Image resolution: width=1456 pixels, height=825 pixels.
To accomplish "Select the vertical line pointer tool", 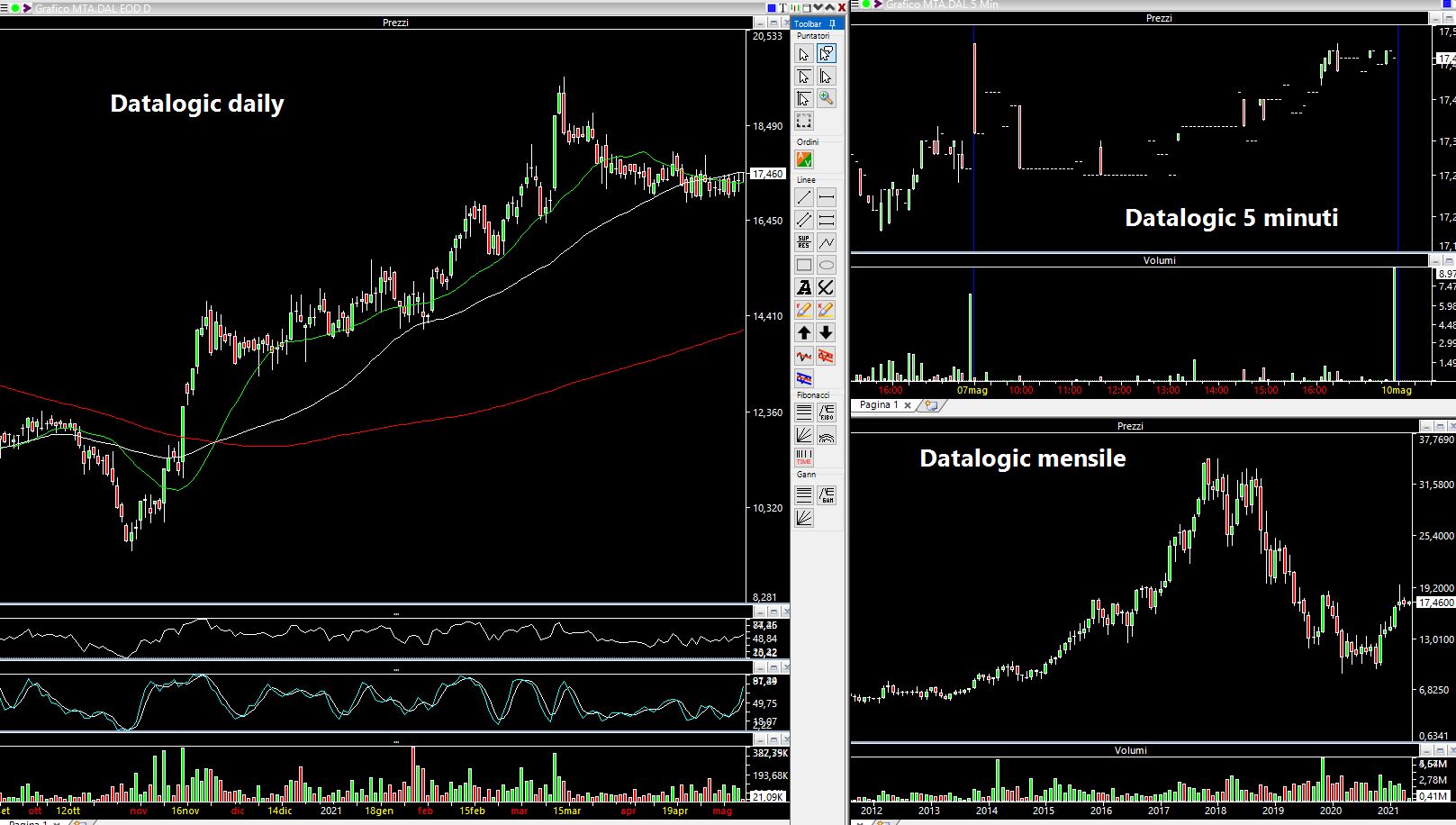I will click(826, 77).
